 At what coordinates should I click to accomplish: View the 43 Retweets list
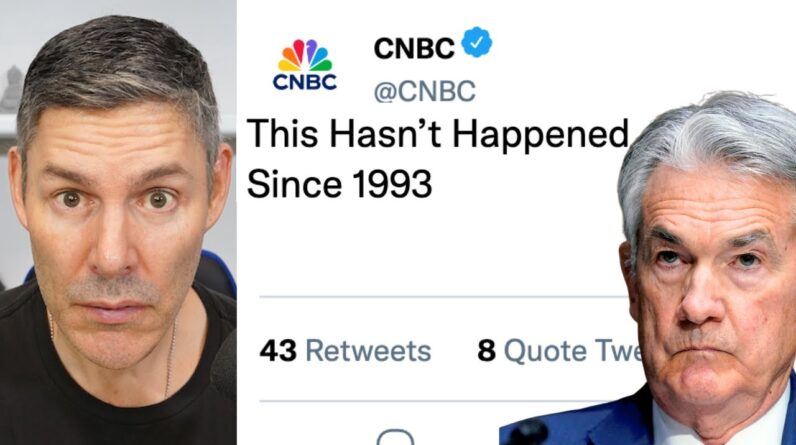tap(345, 351)
